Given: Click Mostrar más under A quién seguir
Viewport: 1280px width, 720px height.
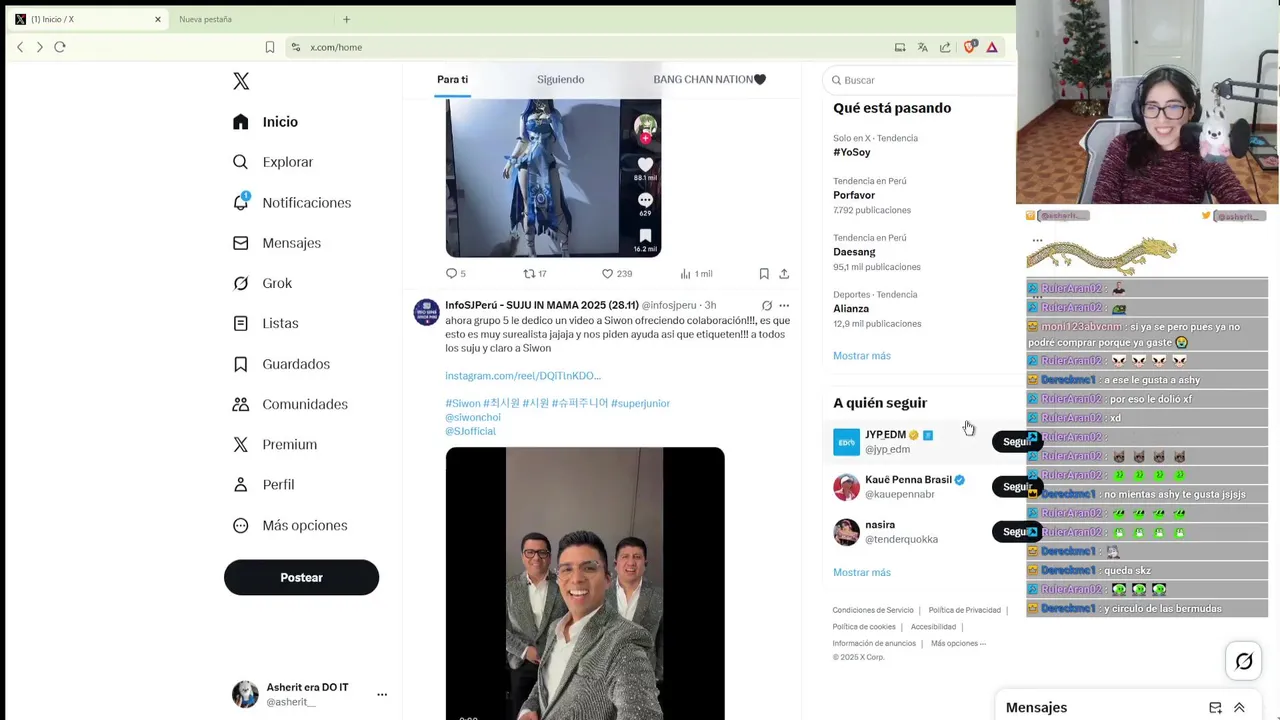Looking at the screenshot, I should [861, 572].
